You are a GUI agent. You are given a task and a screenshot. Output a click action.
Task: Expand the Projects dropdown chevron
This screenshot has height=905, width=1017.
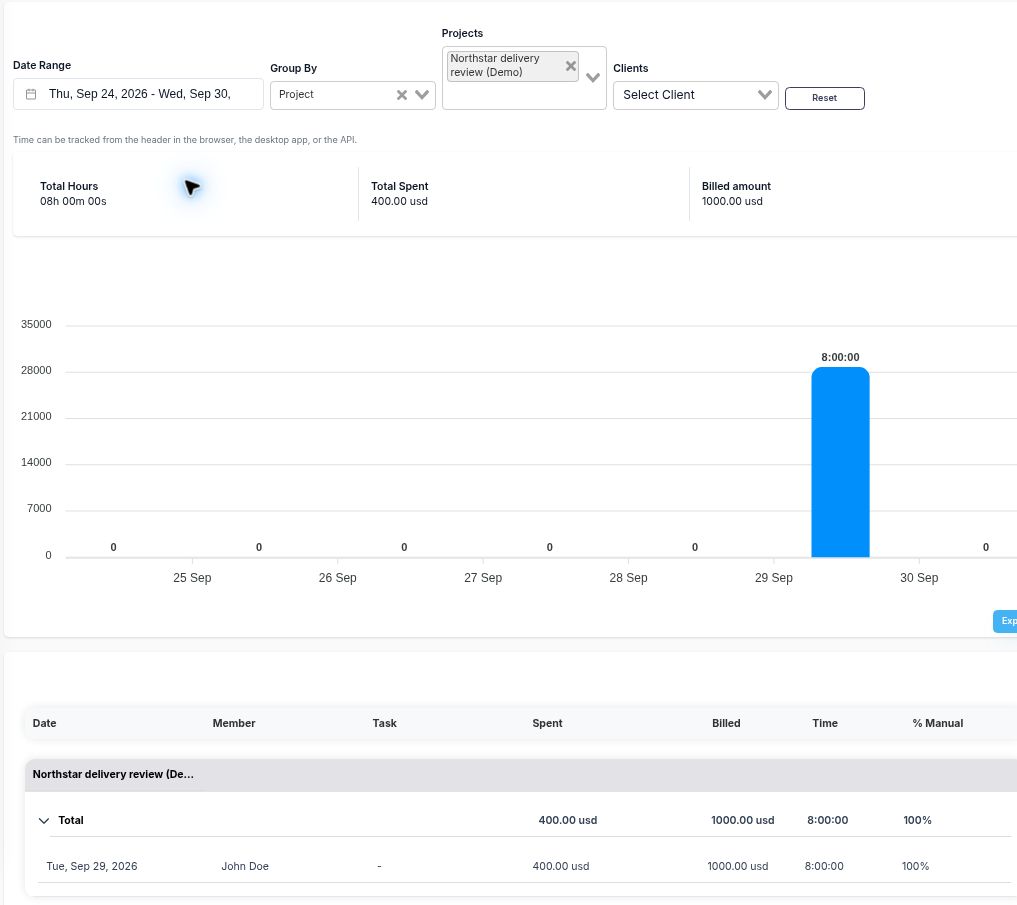[x=593, y=78]
